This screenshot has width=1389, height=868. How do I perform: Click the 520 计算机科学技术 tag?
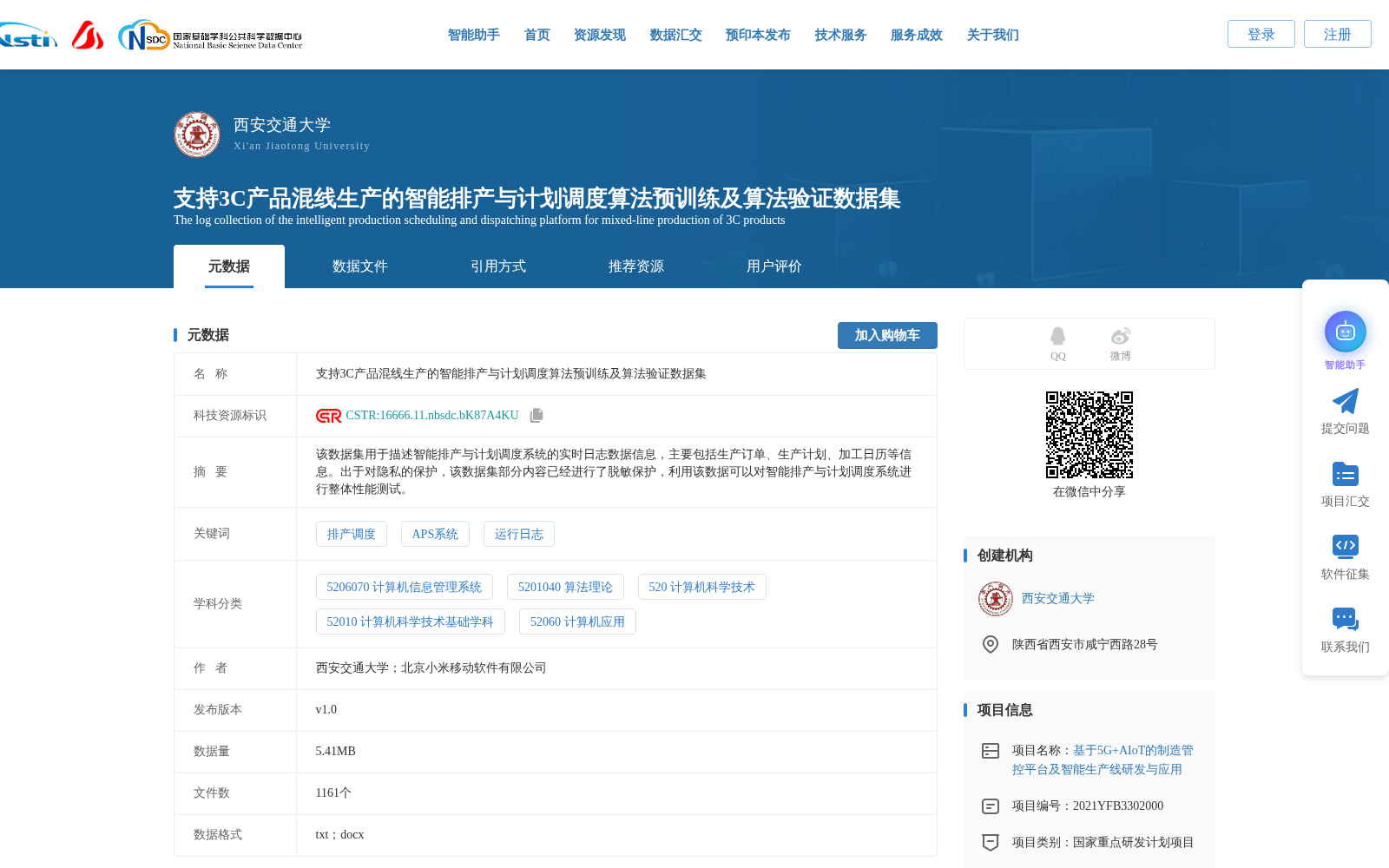(x=702, y=587)
